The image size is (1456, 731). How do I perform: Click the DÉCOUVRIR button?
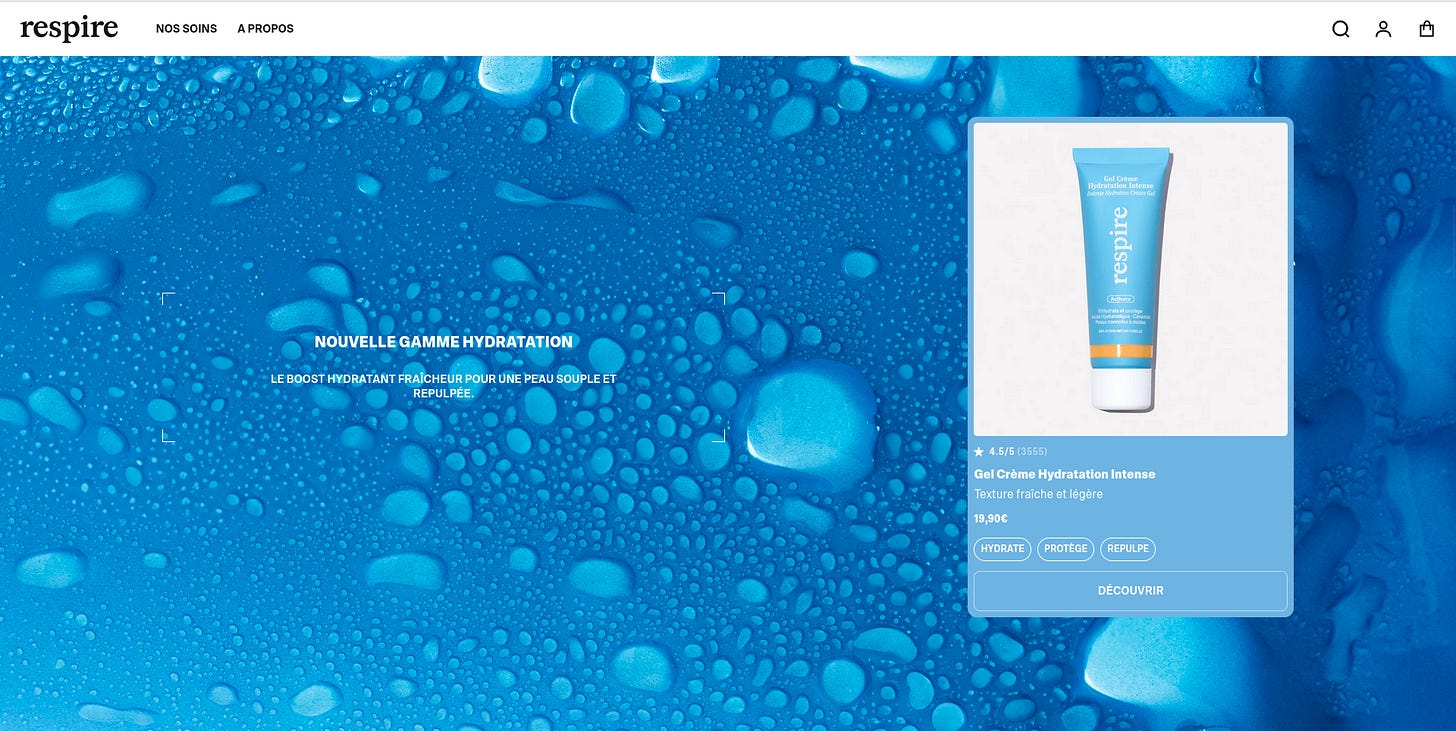click(1130, 591)
